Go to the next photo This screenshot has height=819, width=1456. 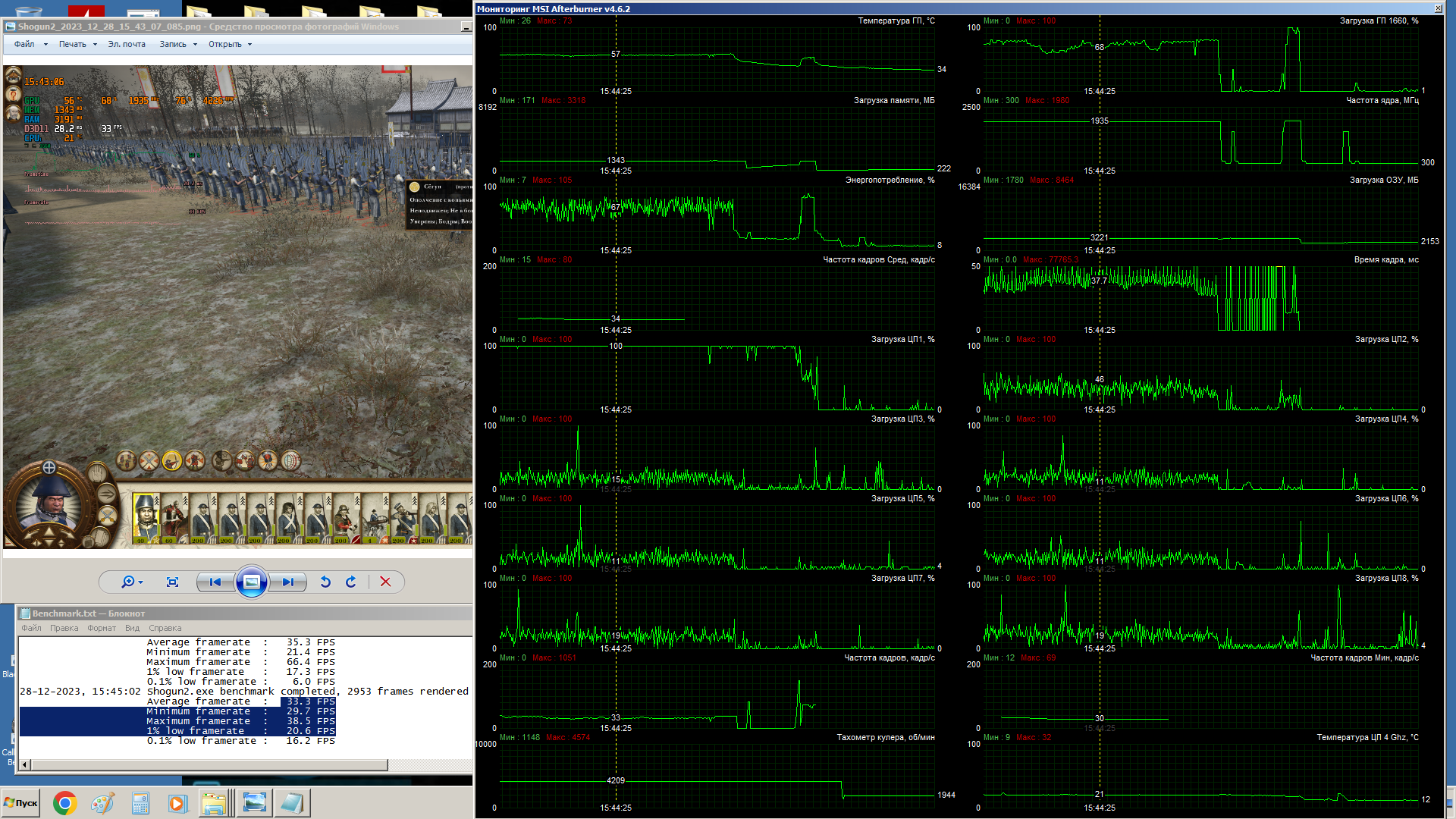coord(287,582)
